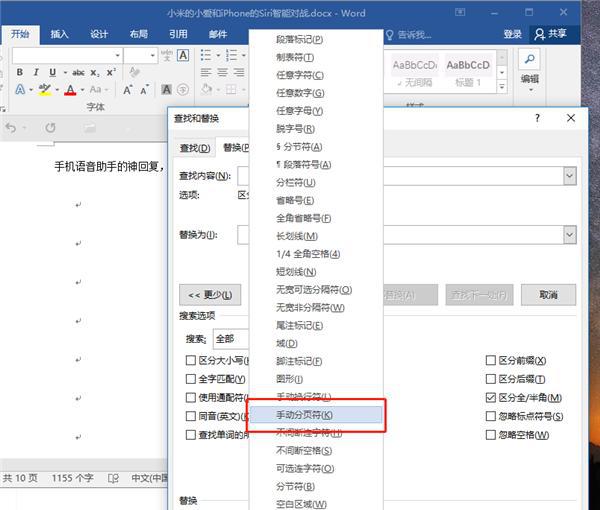Open the Search direction combo box
Viewport: 600px width, 510px height.
pyautogui.click(x=232, y=339)
